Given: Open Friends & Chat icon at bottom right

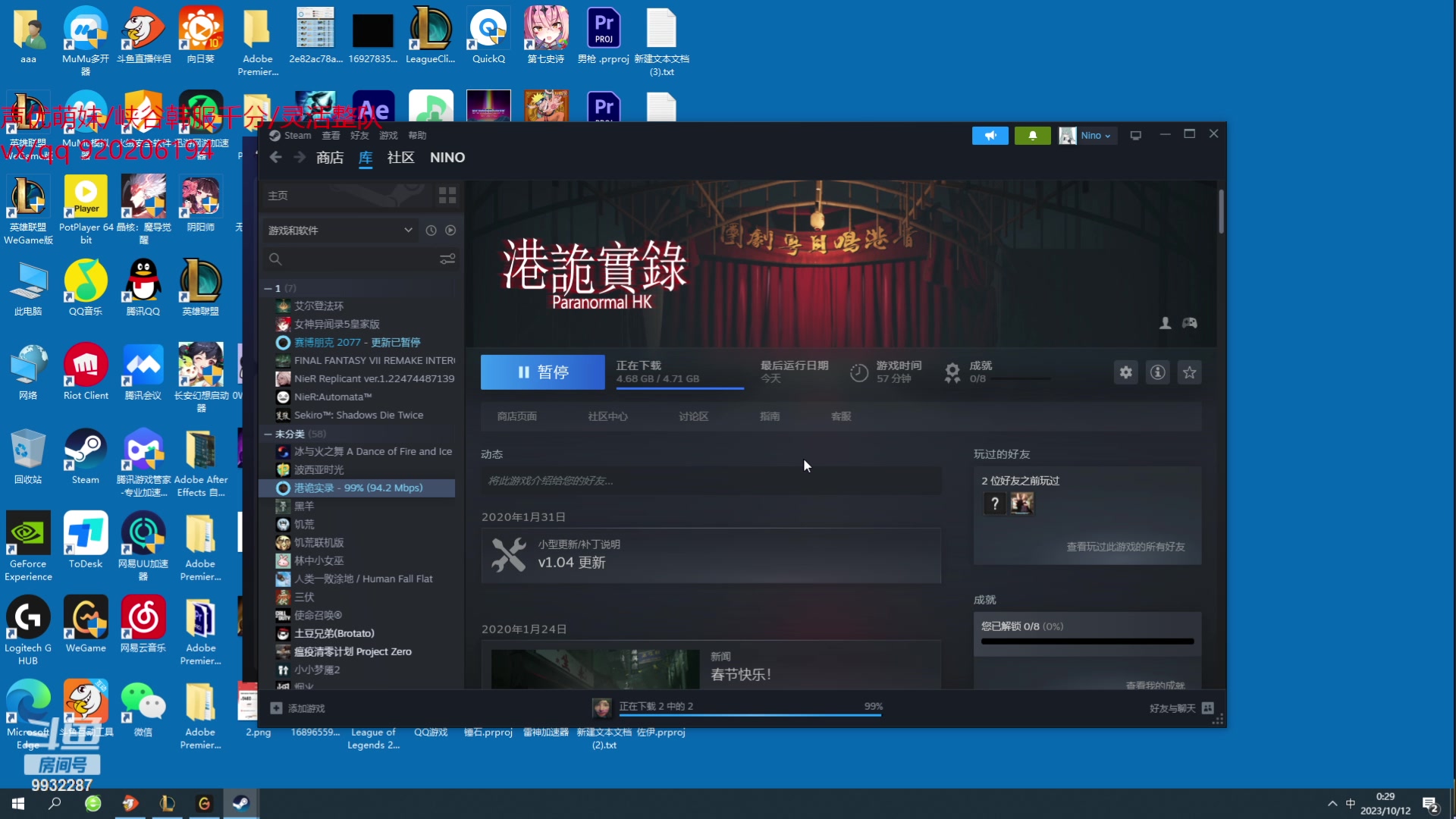Looking at the screenshot, I should 1208,708.
